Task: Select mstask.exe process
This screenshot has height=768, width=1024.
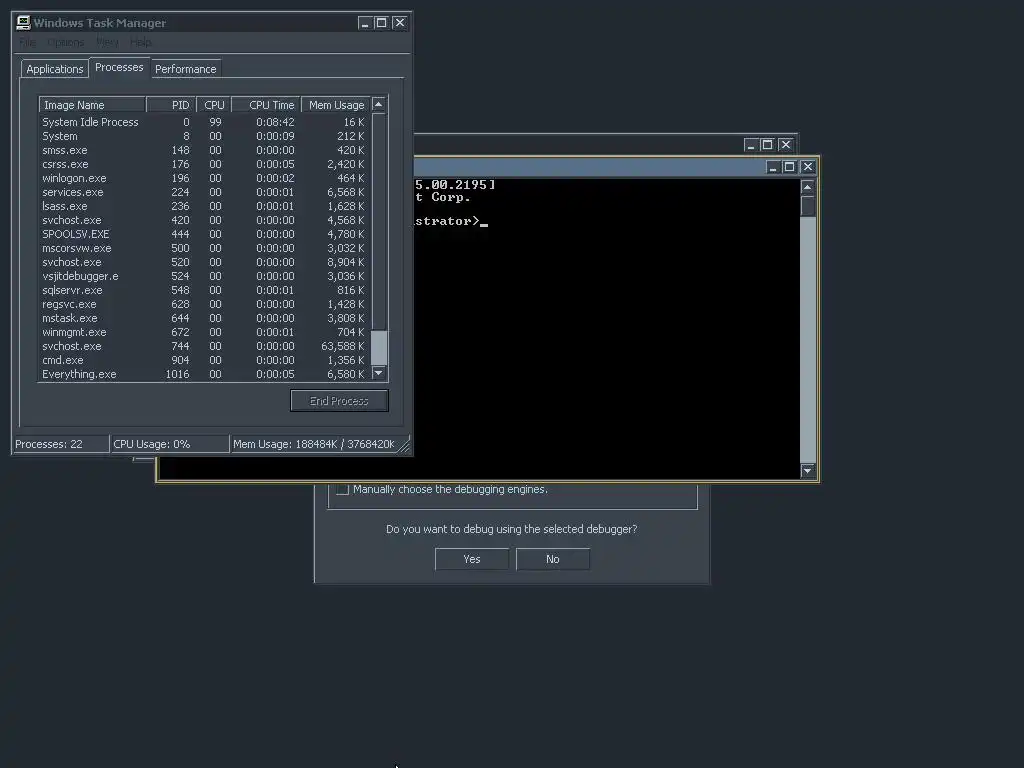Action: [204, 319]
